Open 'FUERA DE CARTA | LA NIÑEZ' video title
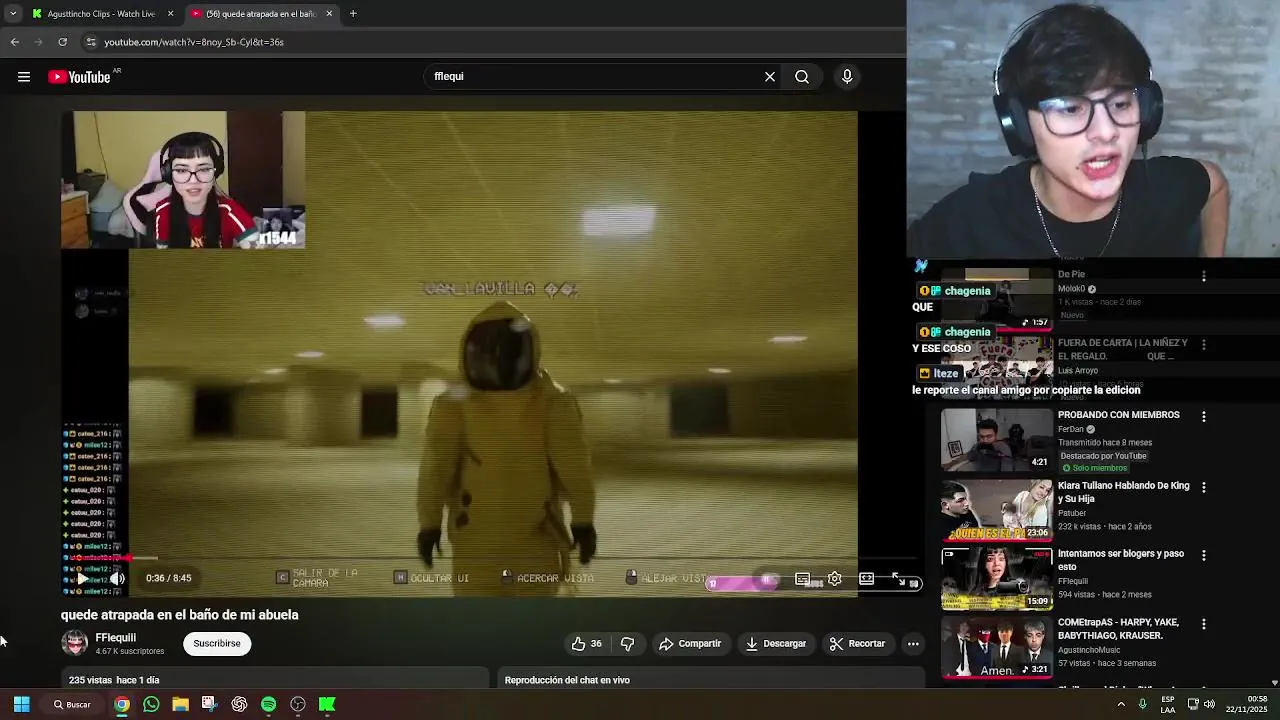This screenshot has height=720, width=1280. point(1123,349)
